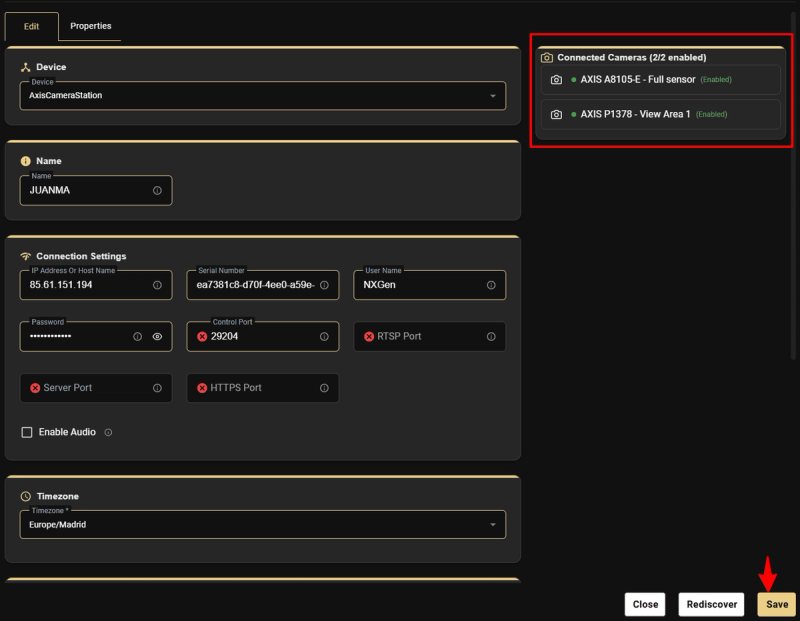
Task: Select the AXIS P1378 View Area 1 camera
Action: 660,114
